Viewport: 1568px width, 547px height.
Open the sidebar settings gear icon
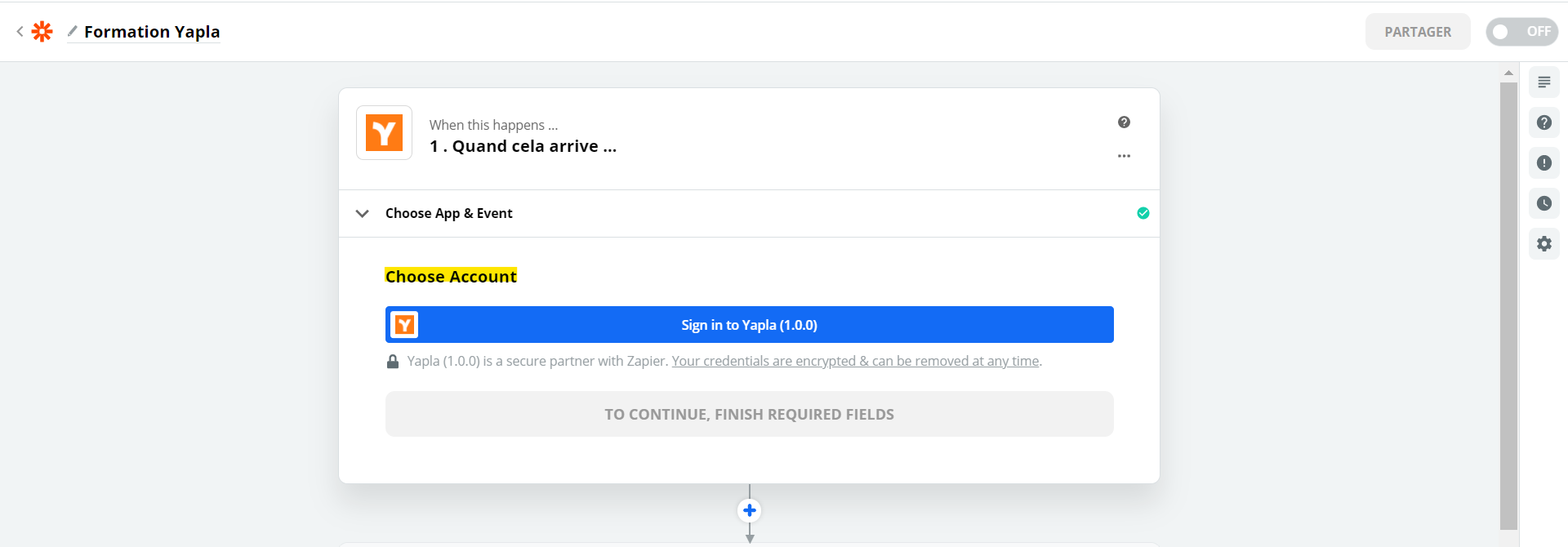(x=1543, y=243)
